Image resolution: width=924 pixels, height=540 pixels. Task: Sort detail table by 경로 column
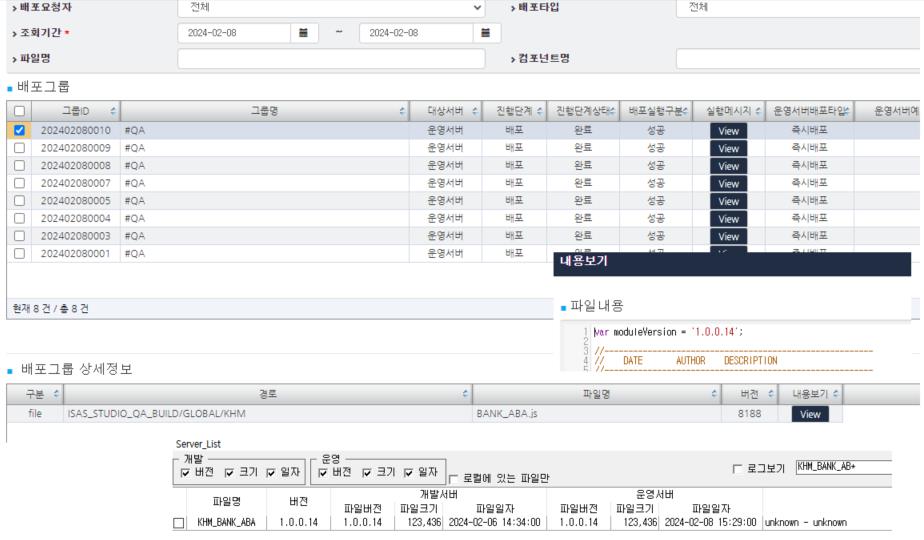(465, 393)
